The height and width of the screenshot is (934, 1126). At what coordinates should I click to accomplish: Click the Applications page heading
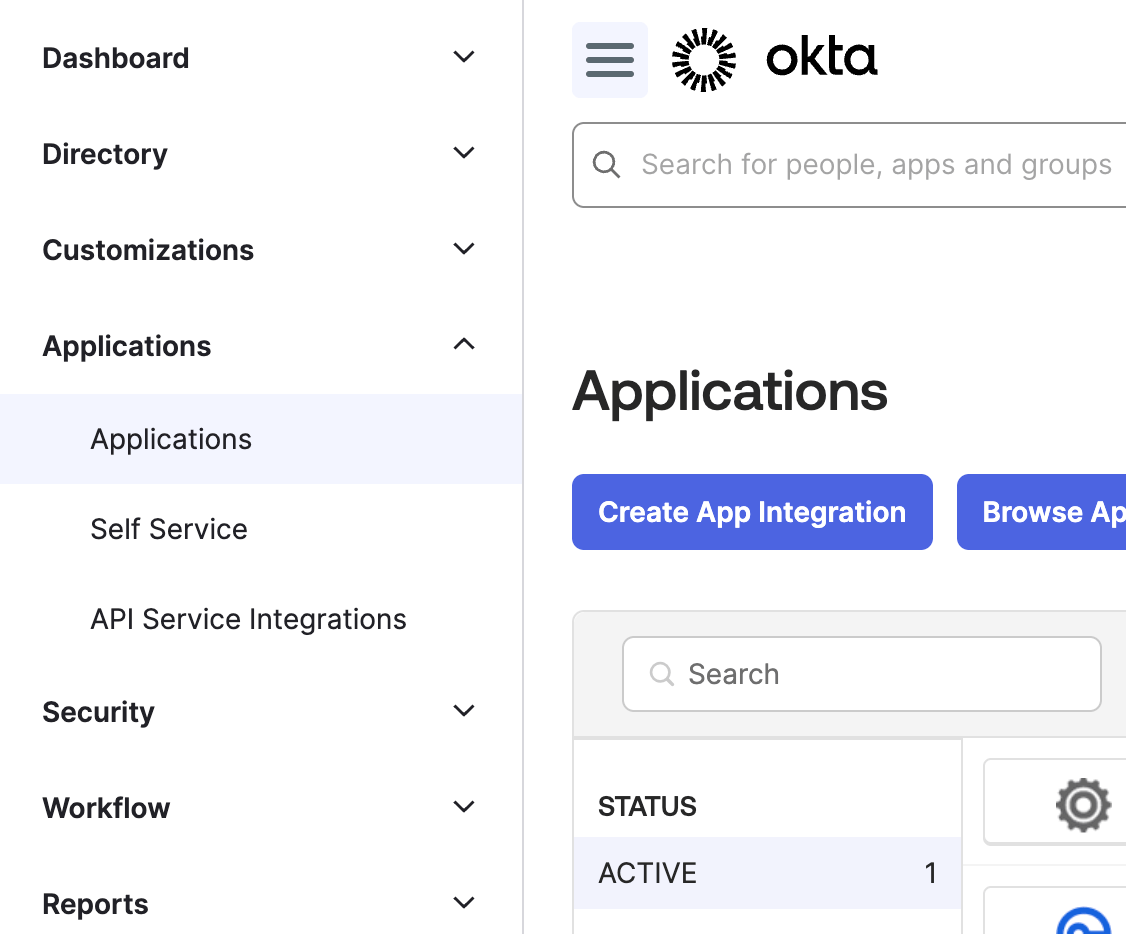730,392
